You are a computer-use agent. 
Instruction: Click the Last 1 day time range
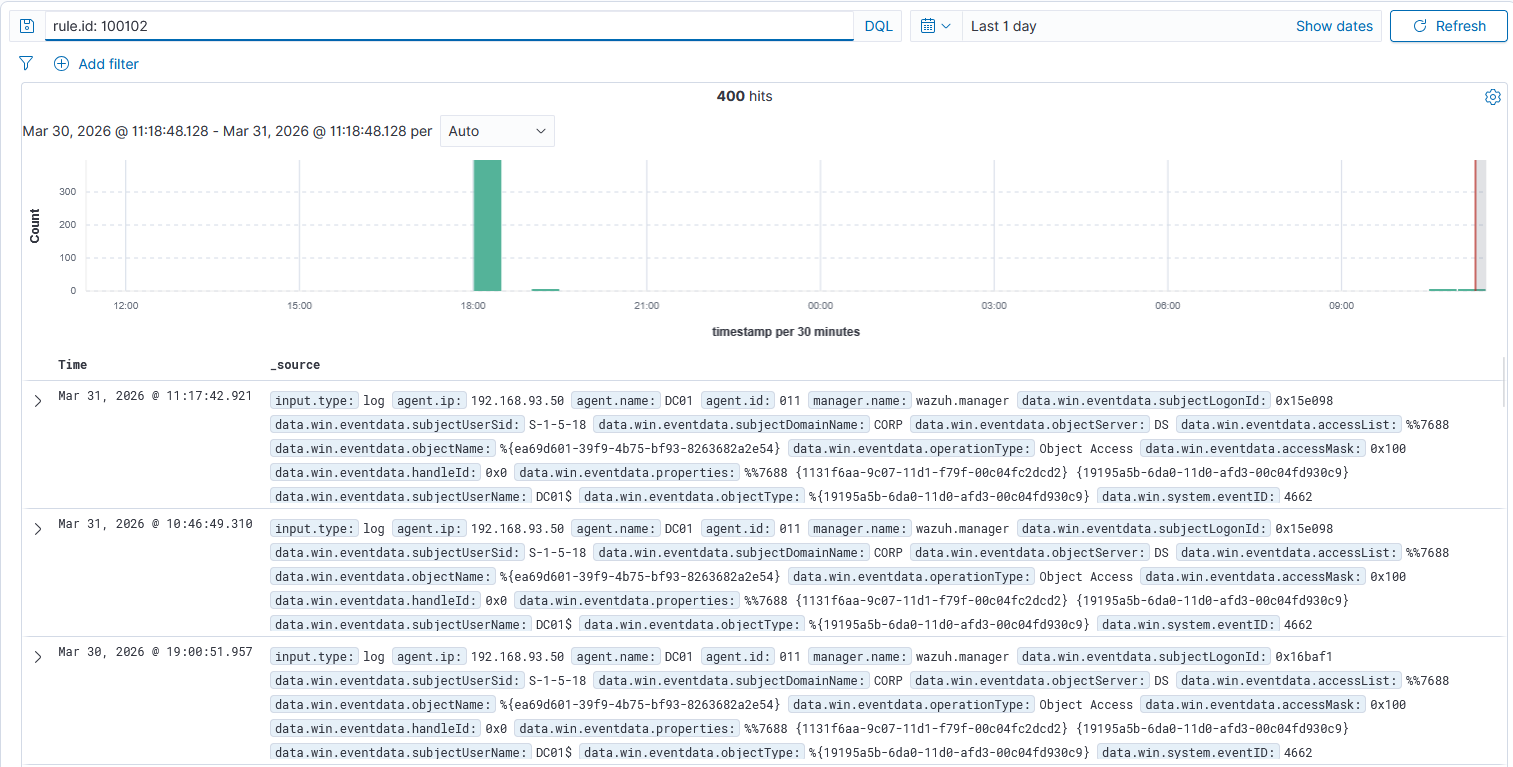(x=1003, y=26)
